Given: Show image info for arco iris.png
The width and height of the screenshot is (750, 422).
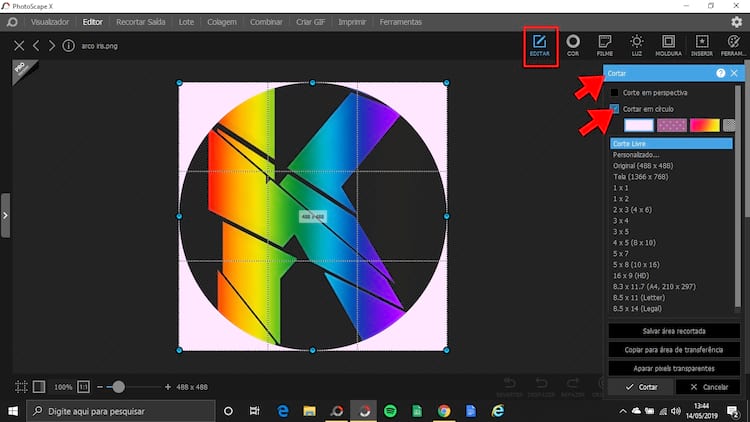Looking at the screenshot, I should click(68, 45).
